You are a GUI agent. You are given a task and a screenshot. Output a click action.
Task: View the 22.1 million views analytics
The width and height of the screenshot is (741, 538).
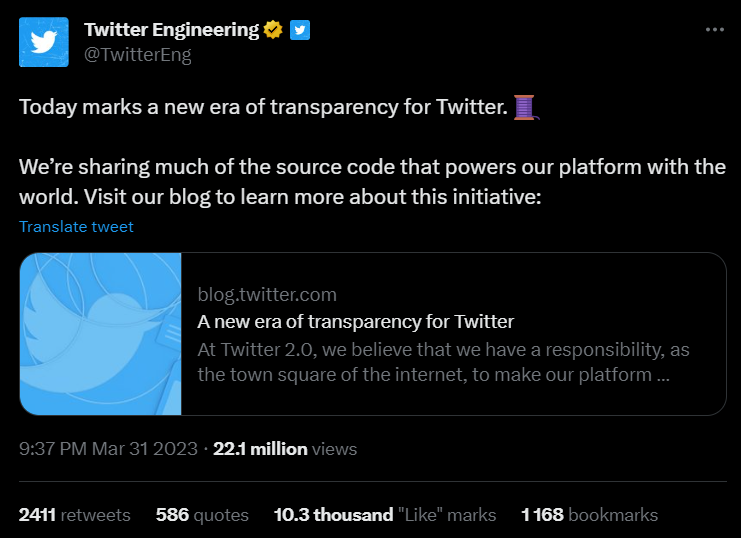pos(285,449)
